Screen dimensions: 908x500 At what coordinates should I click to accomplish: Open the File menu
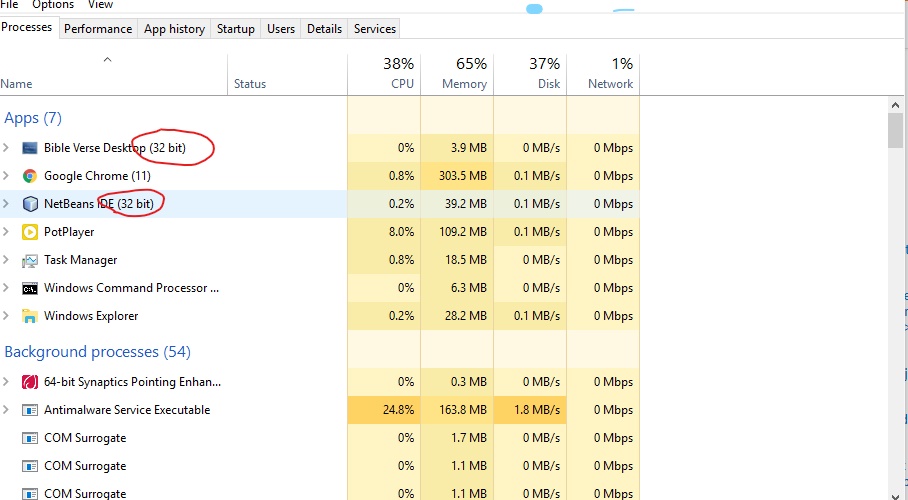pos(10,5)
